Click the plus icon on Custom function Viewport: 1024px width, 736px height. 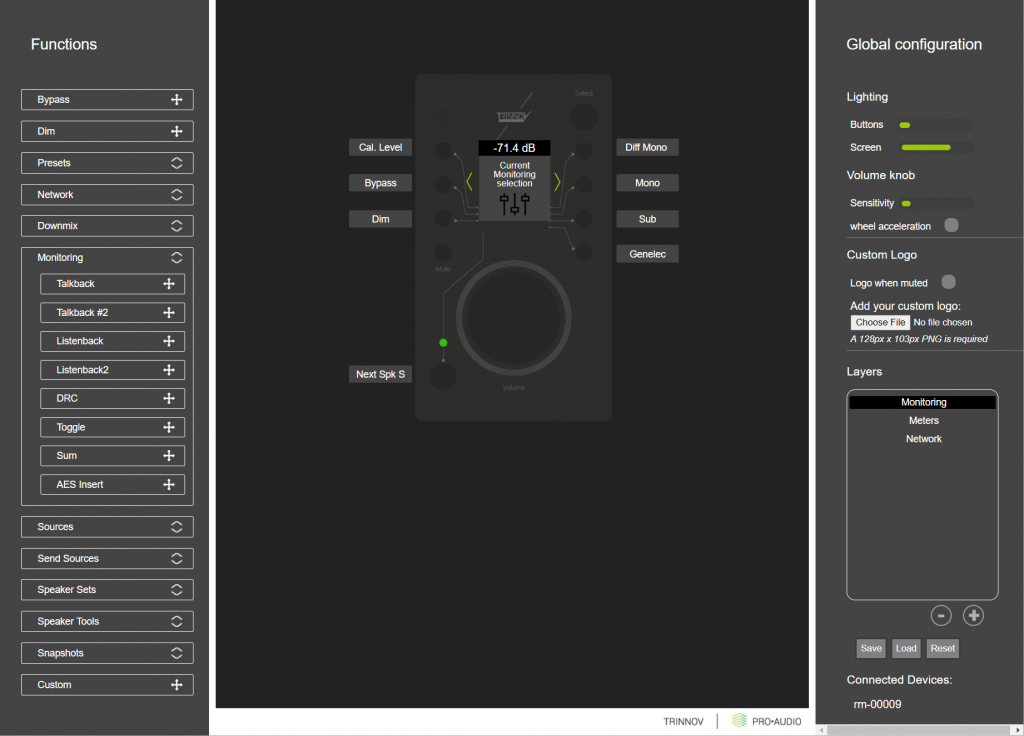coord(176,684)
